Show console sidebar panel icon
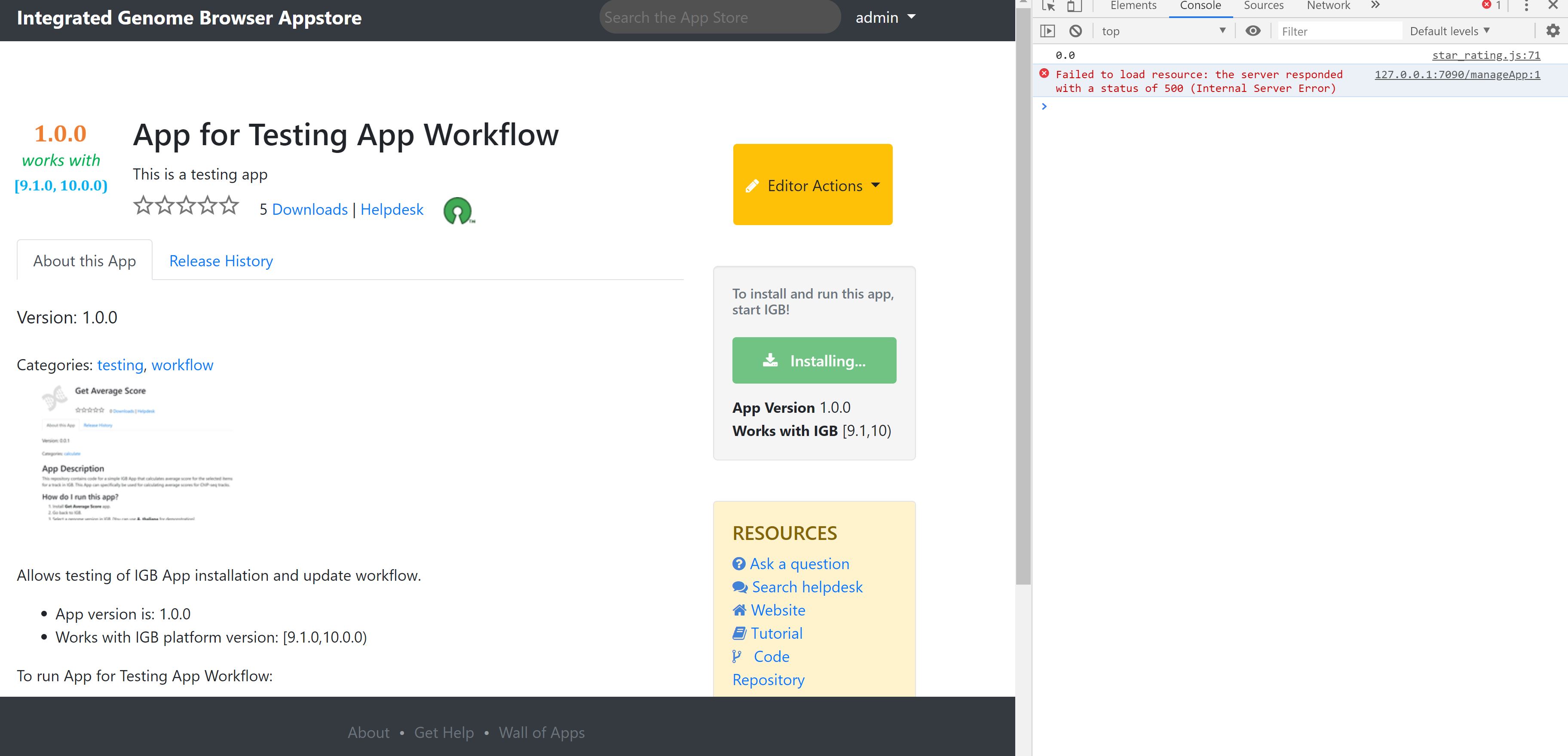This screenshot has height=756, width=1568. pos(1047,31)
